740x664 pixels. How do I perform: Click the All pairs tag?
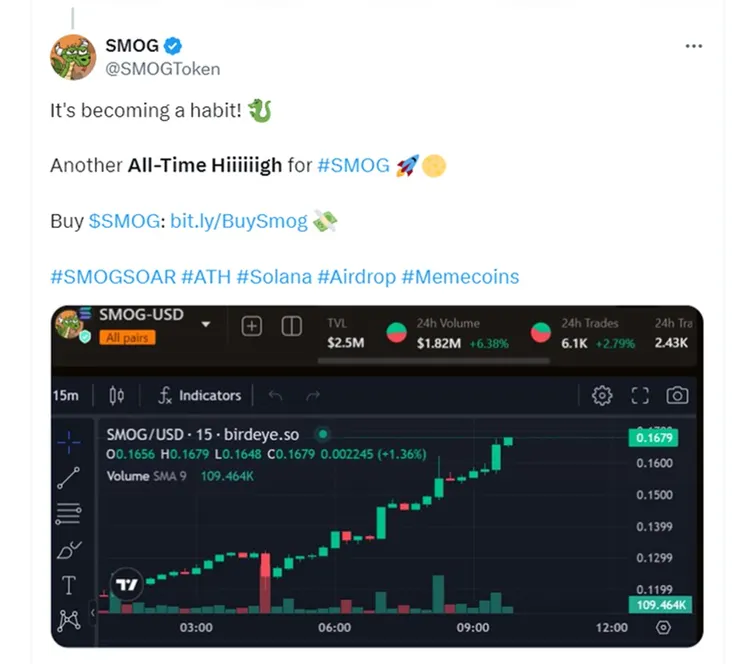point(127,338)
